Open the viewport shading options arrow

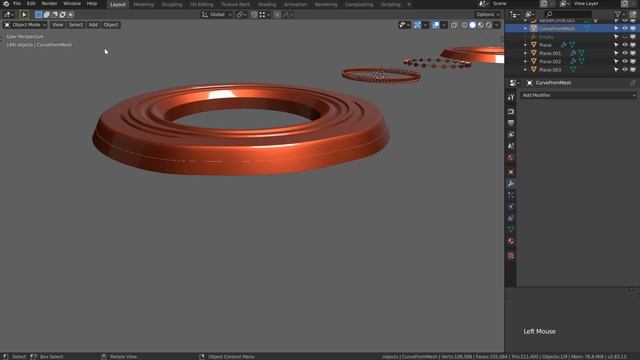click(x=497, y=25)
